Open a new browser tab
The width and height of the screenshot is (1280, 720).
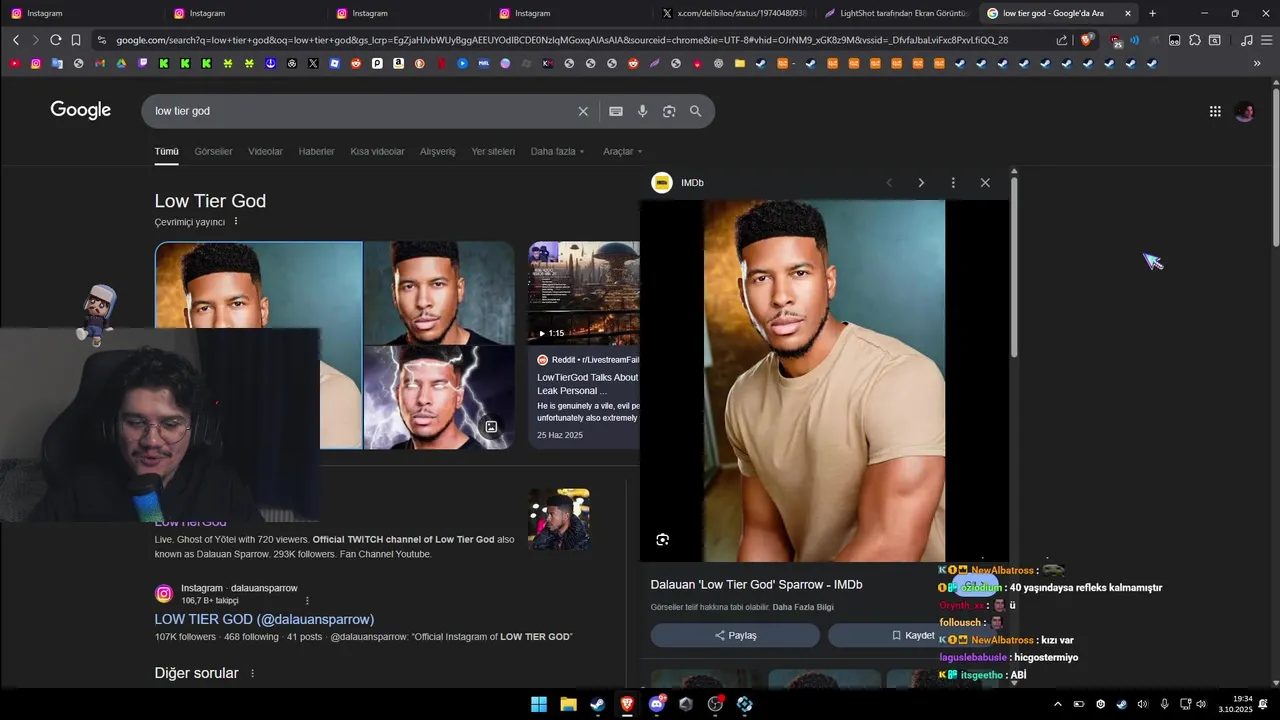pos(1152,13)
